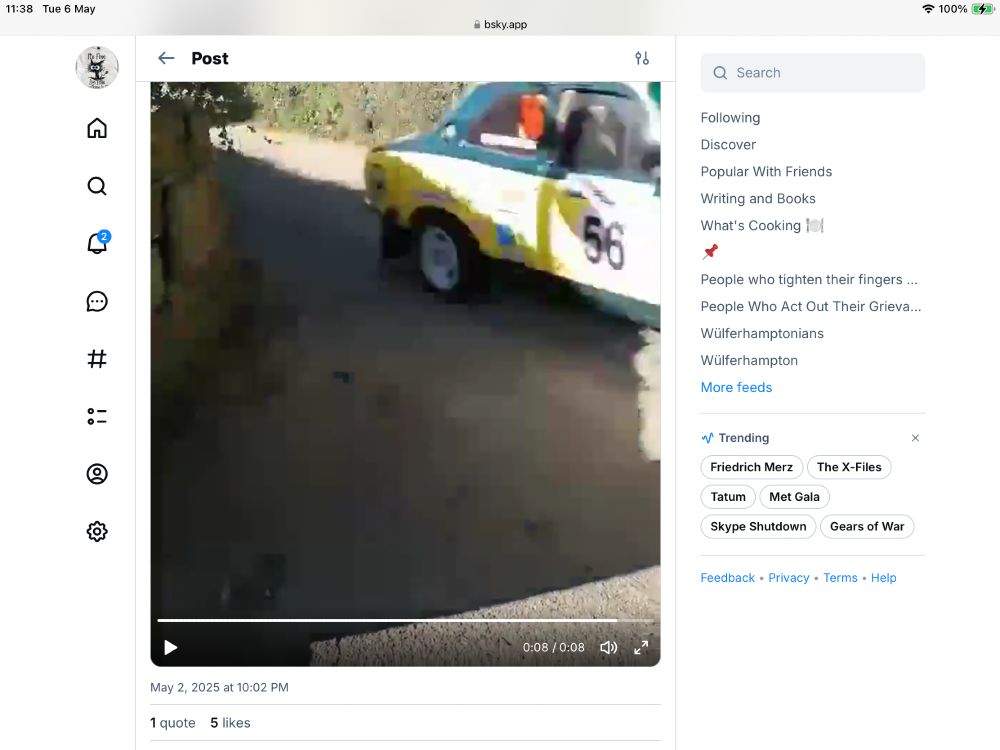Play the rally car video
Screen dimensions: 1000x750
(x=170, y=647)
